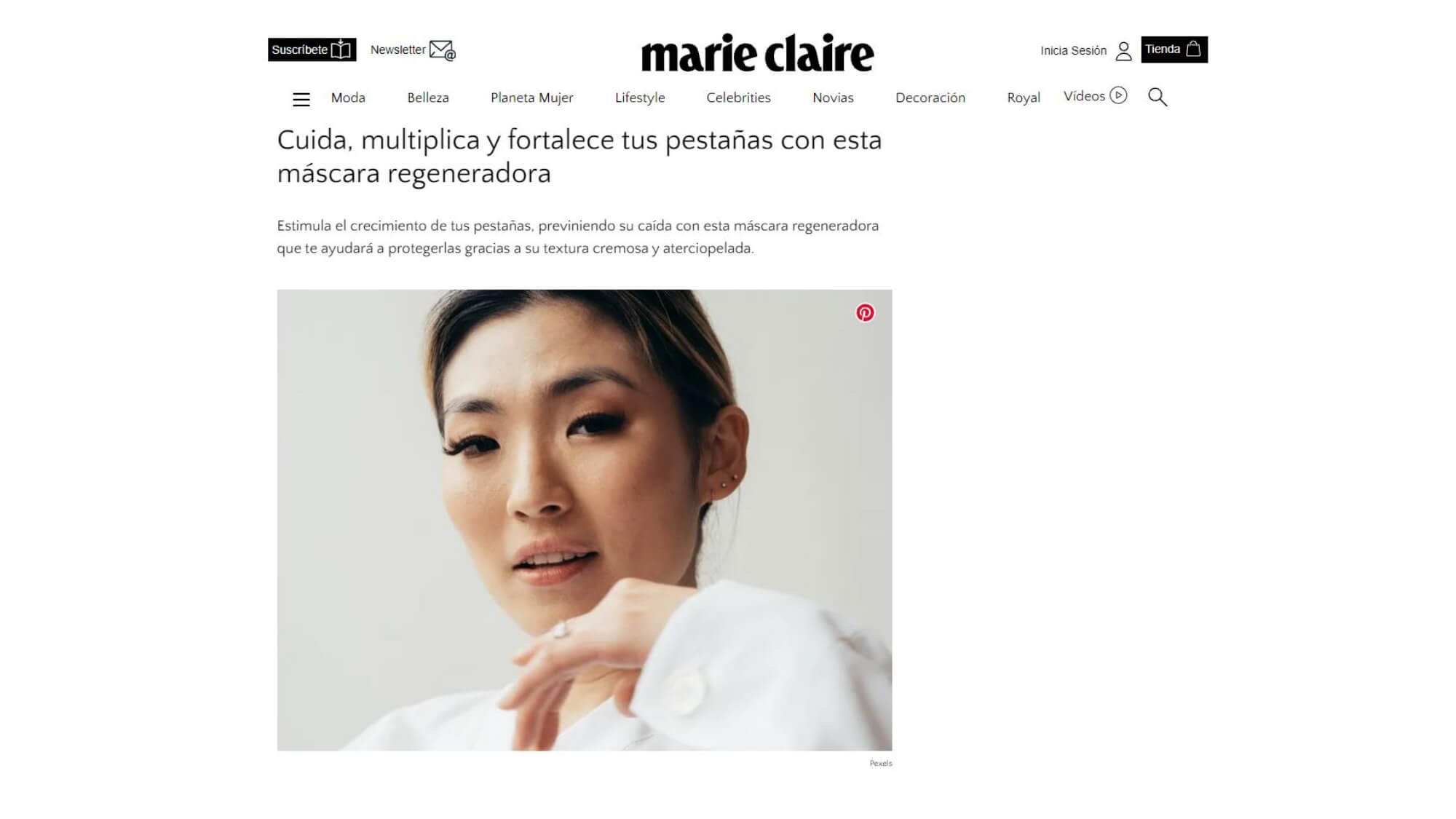Click the article headline about pestañas
The width and height of the screenshot is (1456, 819).
click(x=579, y=157)
